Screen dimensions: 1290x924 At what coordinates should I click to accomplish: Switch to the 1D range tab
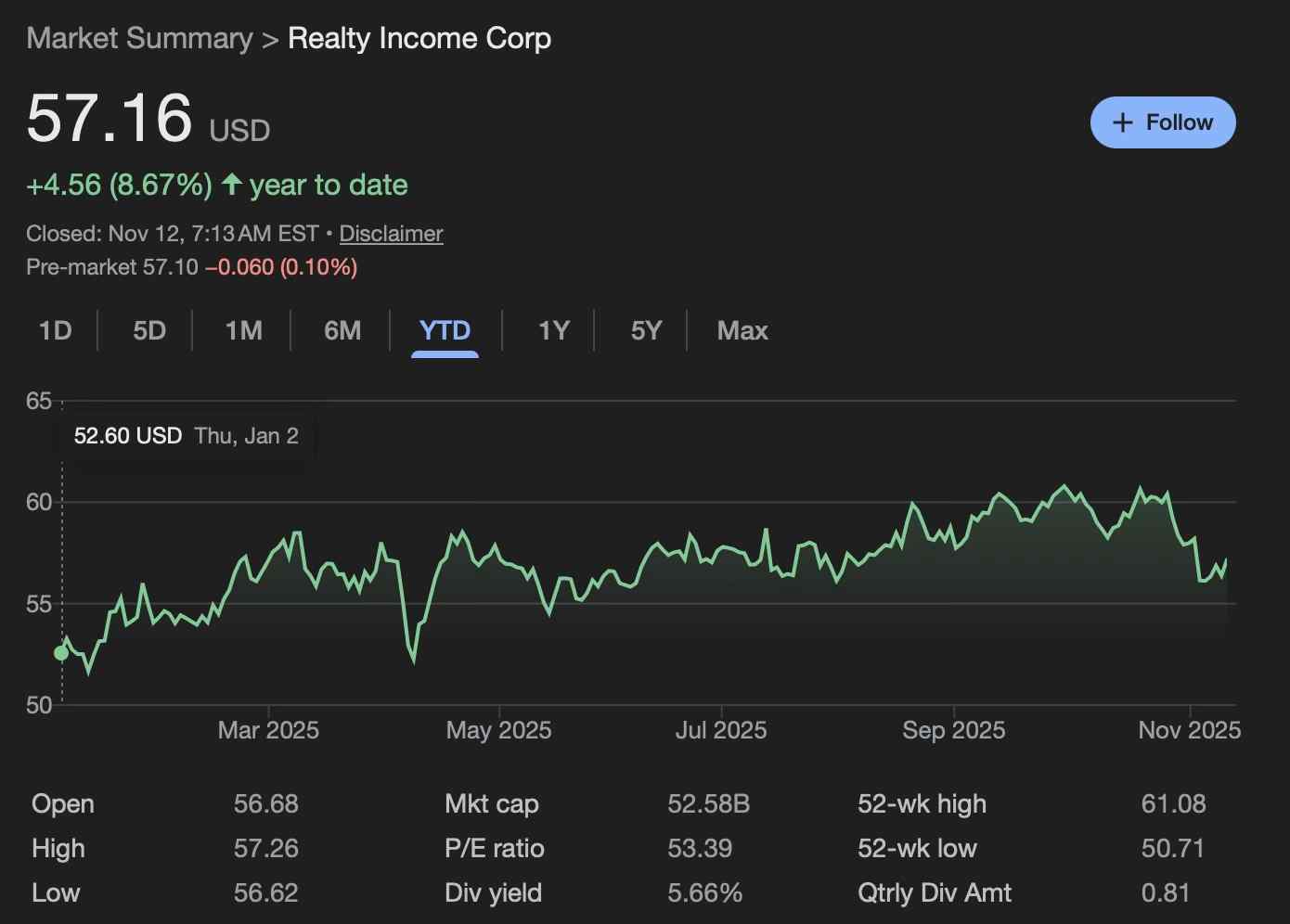[x=55, y=330]
